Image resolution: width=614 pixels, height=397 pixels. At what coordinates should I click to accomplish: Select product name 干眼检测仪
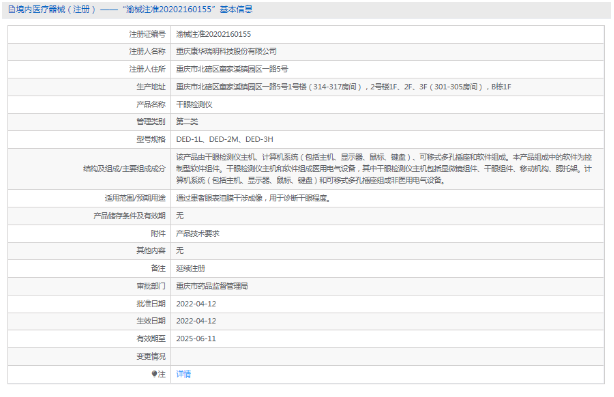click(x=194, y=105)
